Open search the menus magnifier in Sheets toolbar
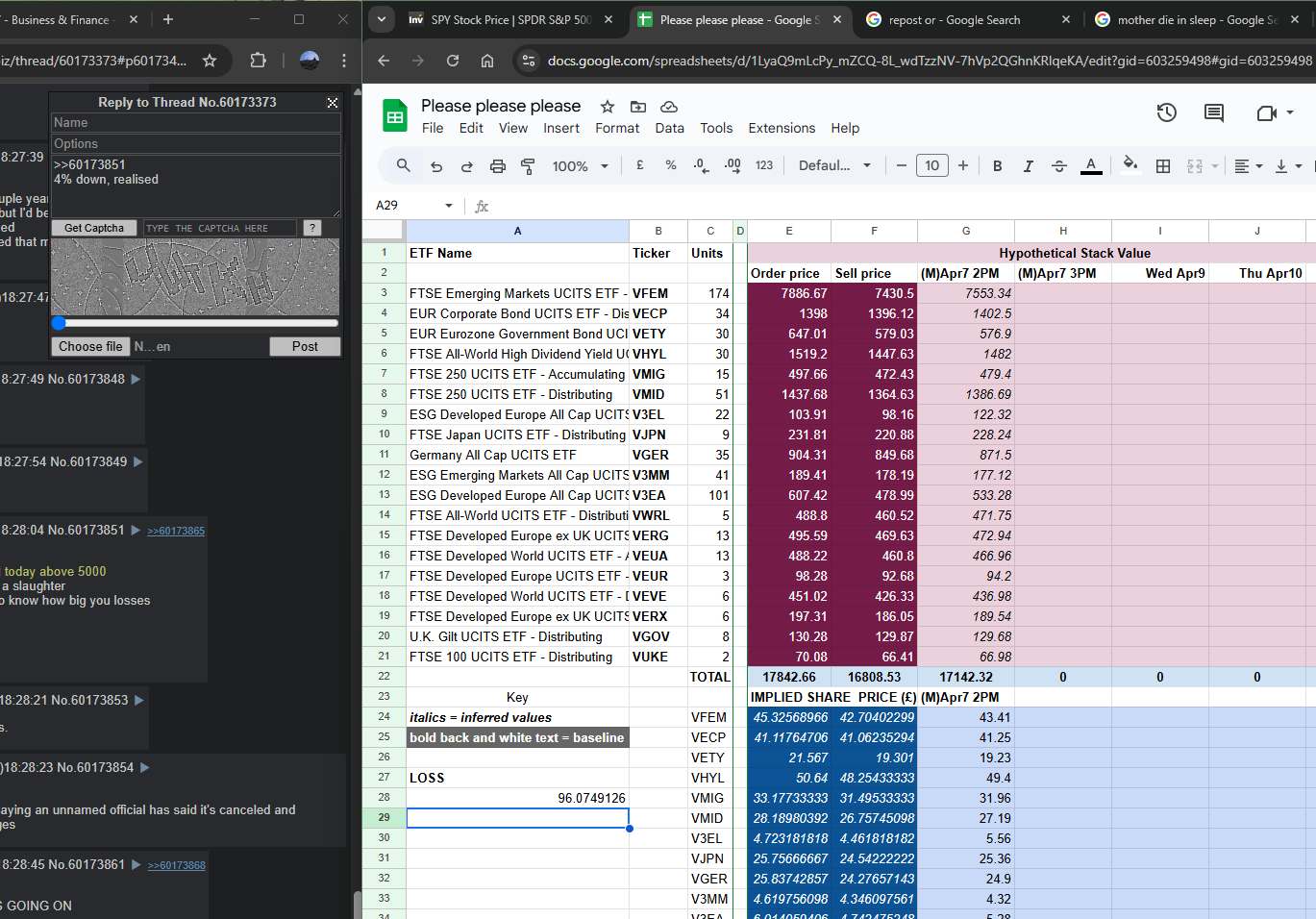 pyautogui.click(x=404, y=165)
